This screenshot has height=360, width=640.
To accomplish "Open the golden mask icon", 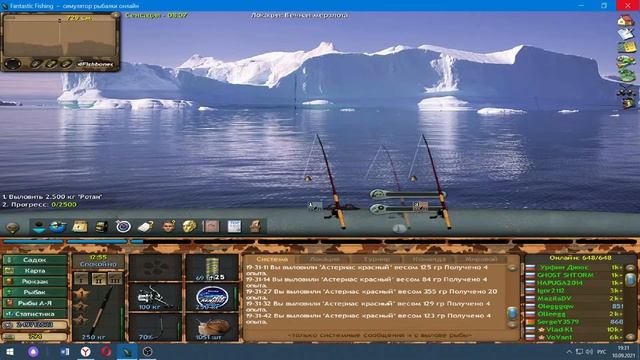I will click(x=189, y=226).
